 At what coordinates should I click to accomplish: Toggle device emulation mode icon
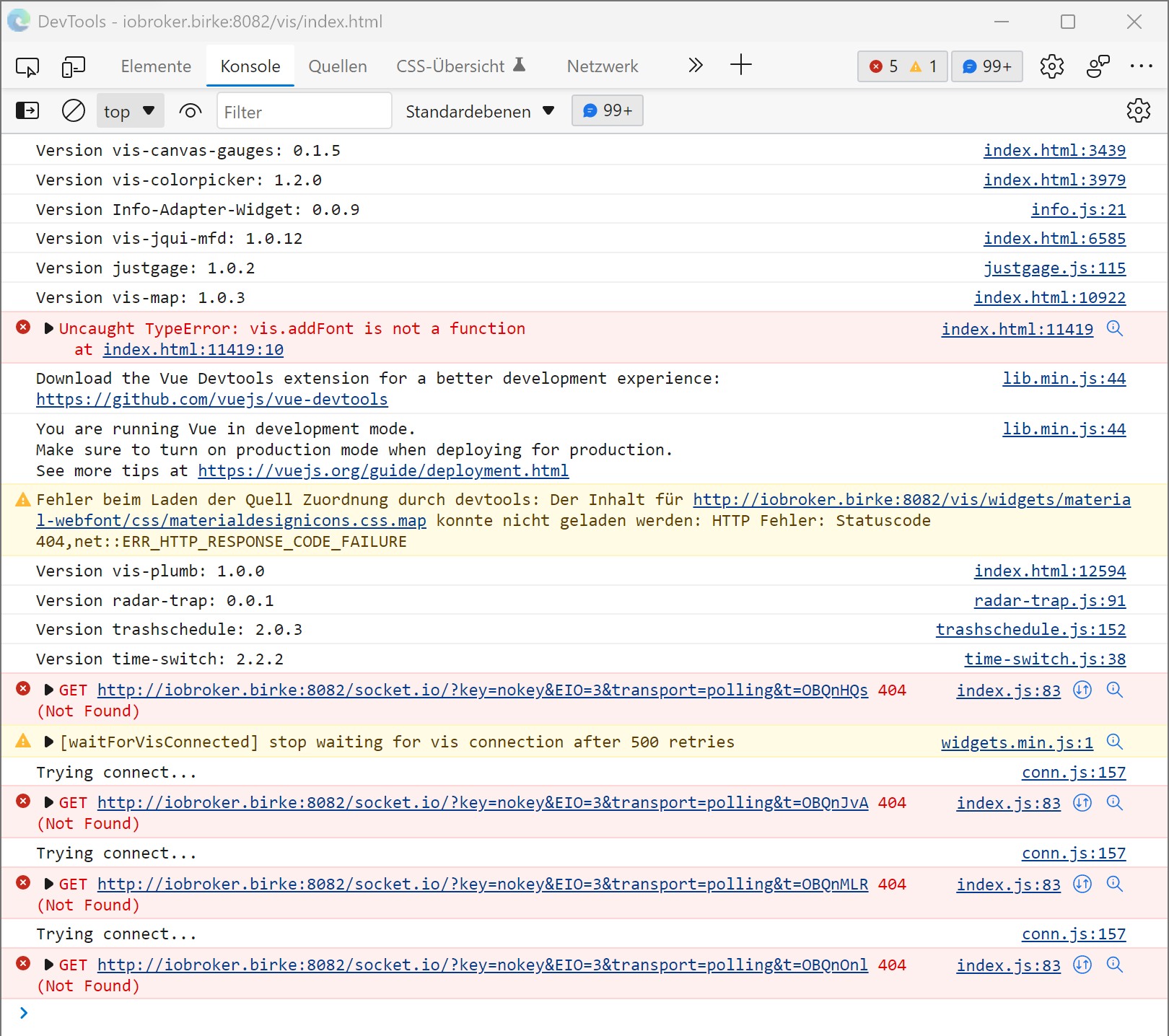(x=73, y=67)
